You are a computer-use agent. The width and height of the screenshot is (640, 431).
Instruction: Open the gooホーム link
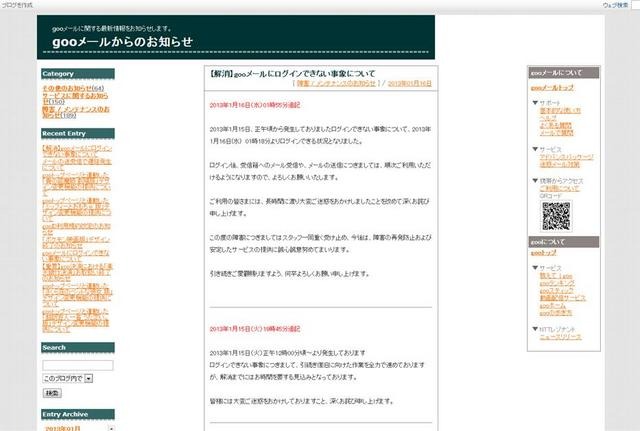click(553, 306)
